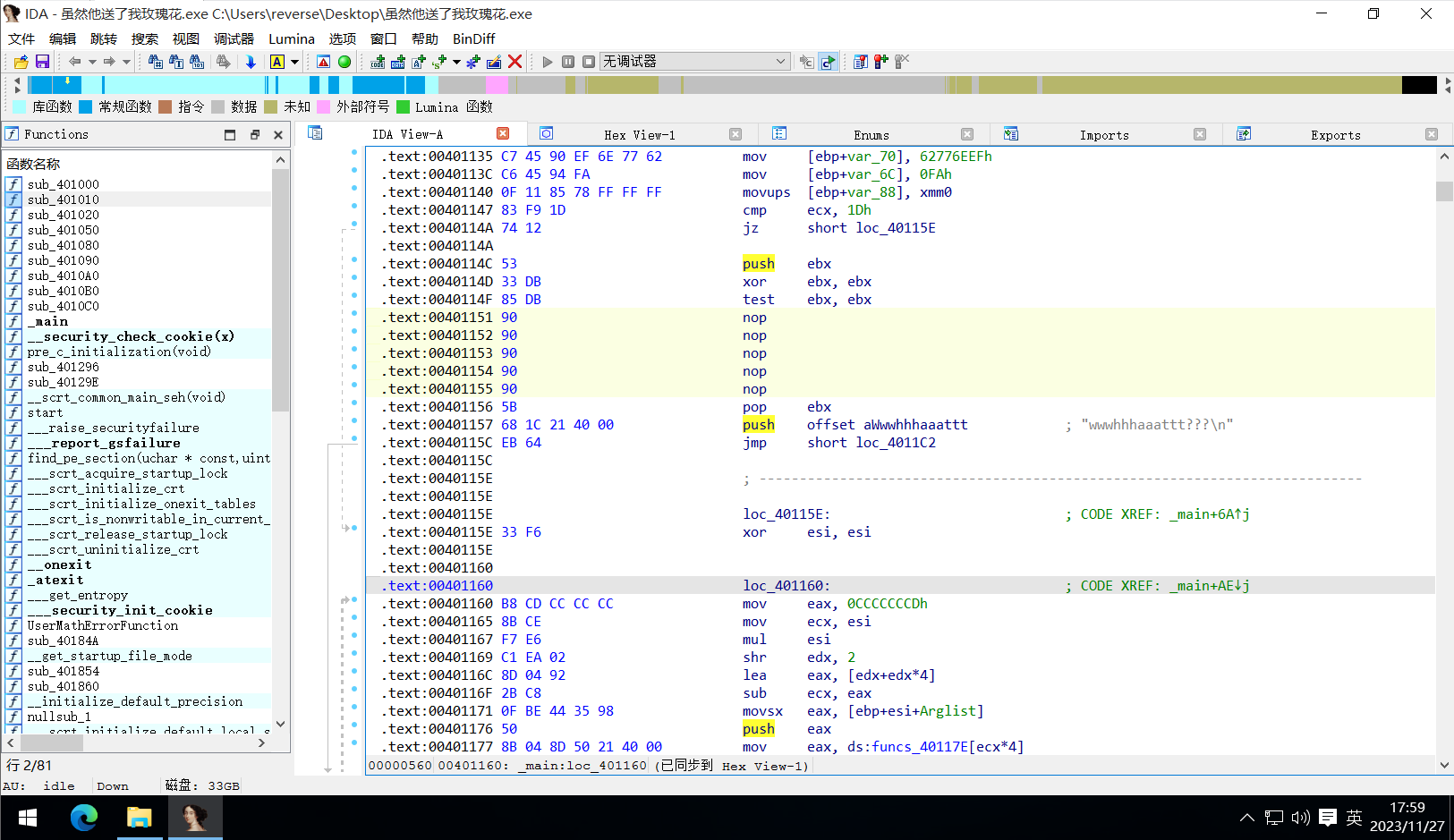
Task: Save the database with the floppy icon
Action: pyautogui.click(x=42, y=62)
